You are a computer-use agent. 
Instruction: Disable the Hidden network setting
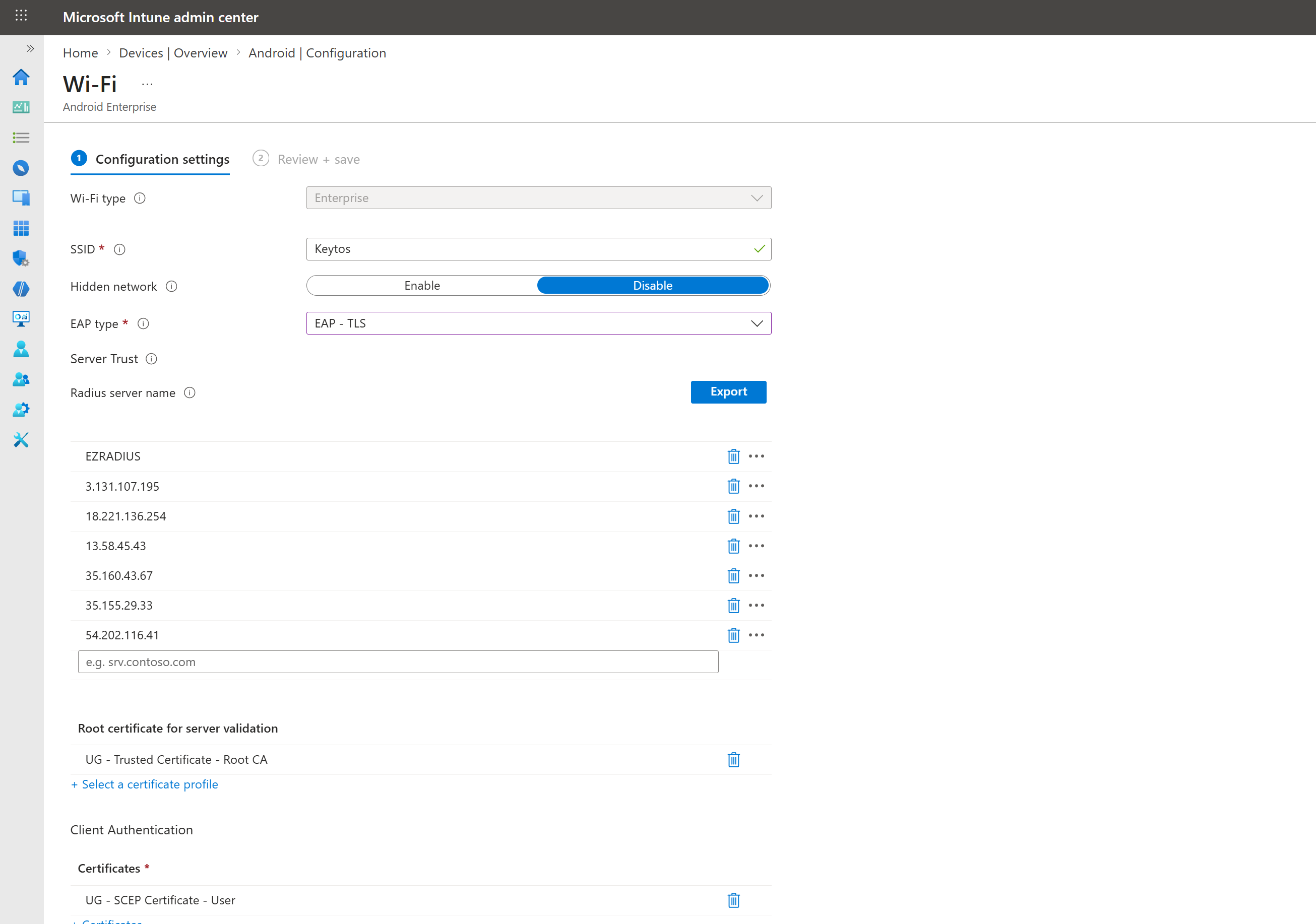(653, 285)
